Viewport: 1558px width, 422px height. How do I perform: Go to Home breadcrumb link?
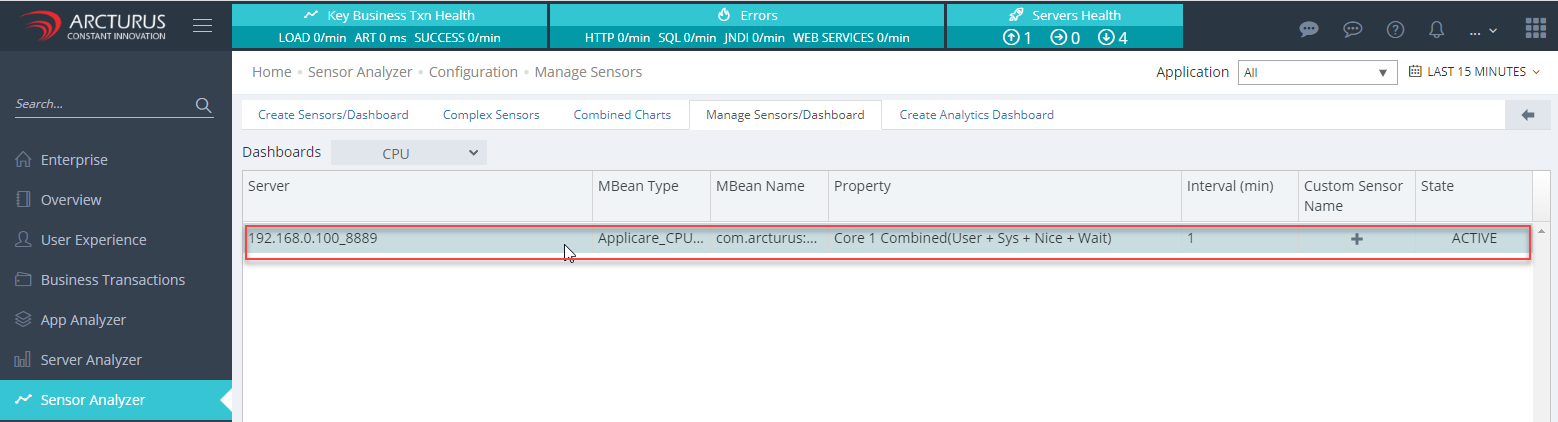pyautogui.click(x=271, y=72)
